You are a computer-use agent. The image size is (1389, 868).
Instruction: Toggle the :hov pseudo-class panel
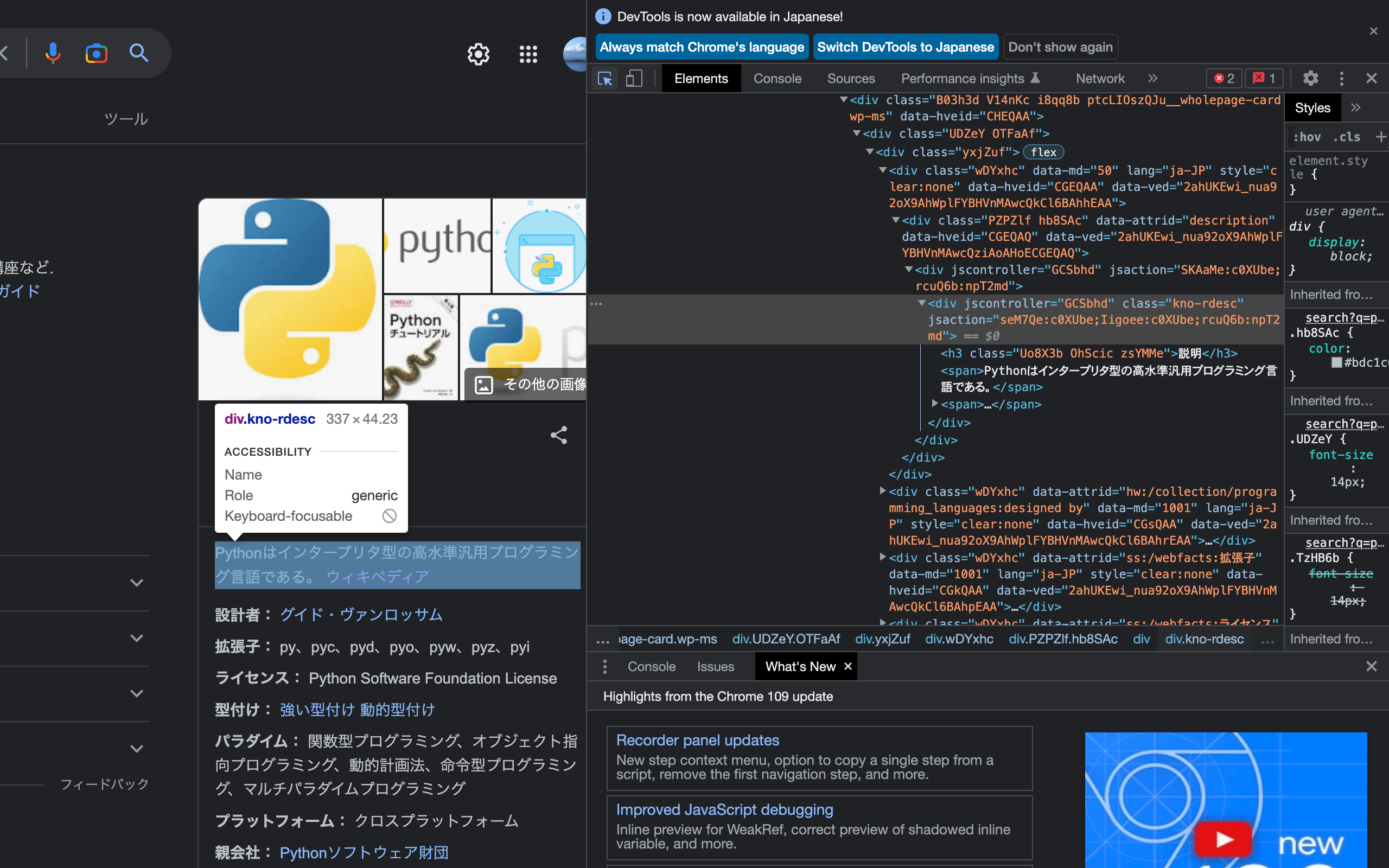pos(1308,137)
